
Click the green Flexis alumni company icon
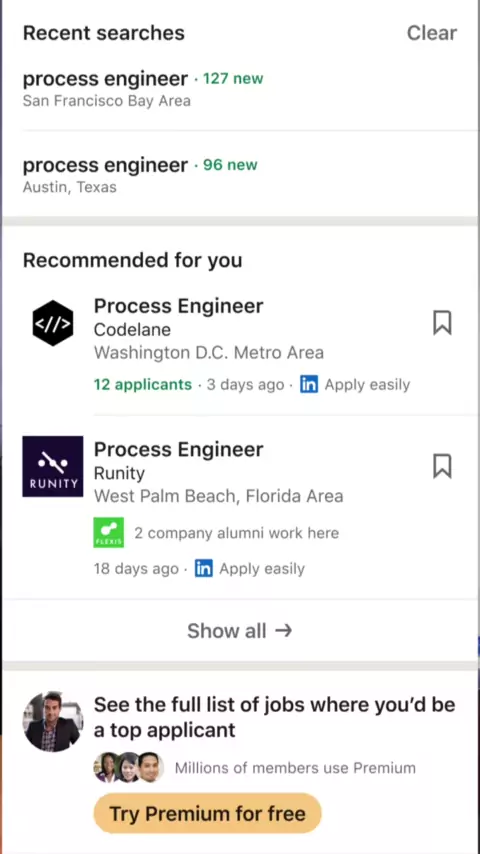click(108, 532)
